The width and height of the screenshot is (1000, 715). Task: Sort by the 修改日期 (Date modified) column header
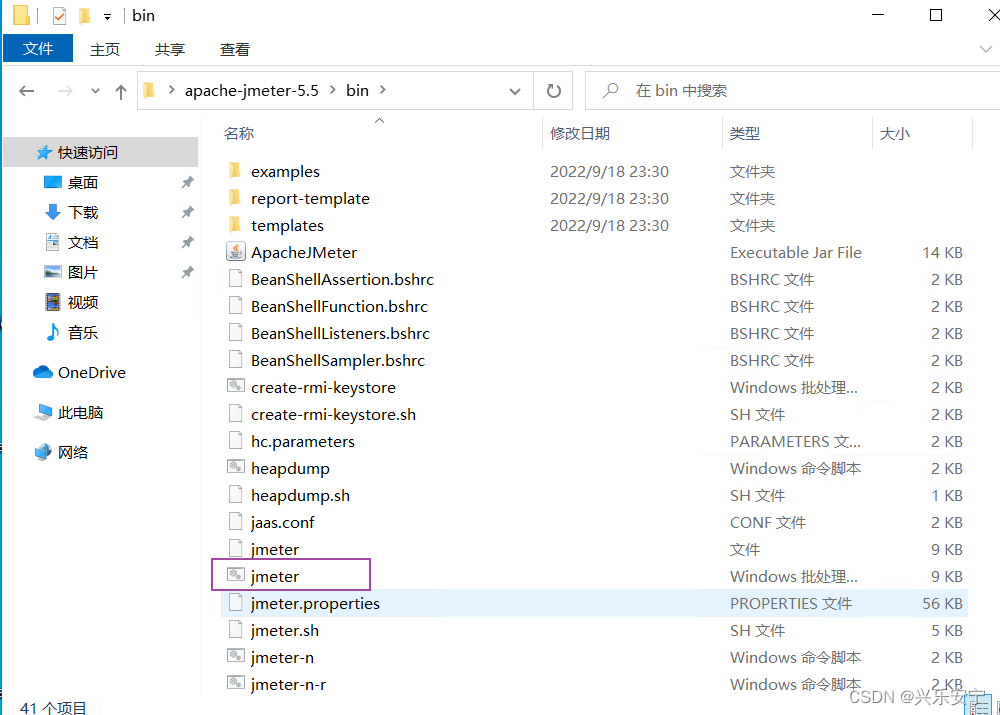click(632, 133)
